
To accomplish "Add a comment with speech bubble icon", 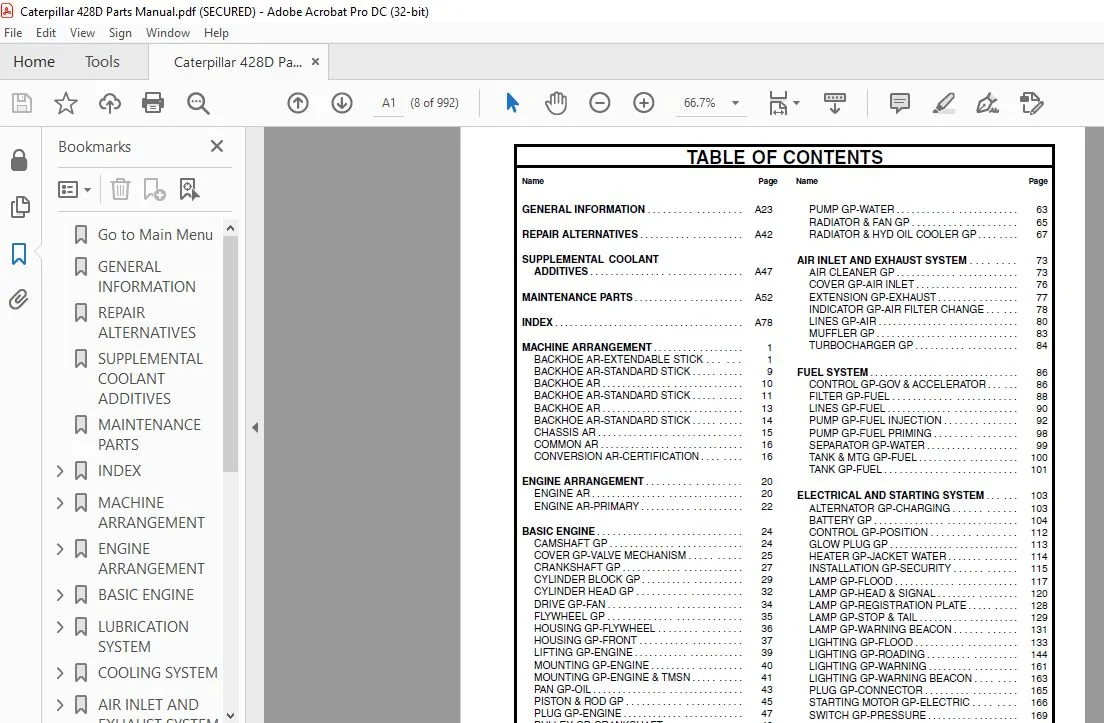I will point(900,103).
